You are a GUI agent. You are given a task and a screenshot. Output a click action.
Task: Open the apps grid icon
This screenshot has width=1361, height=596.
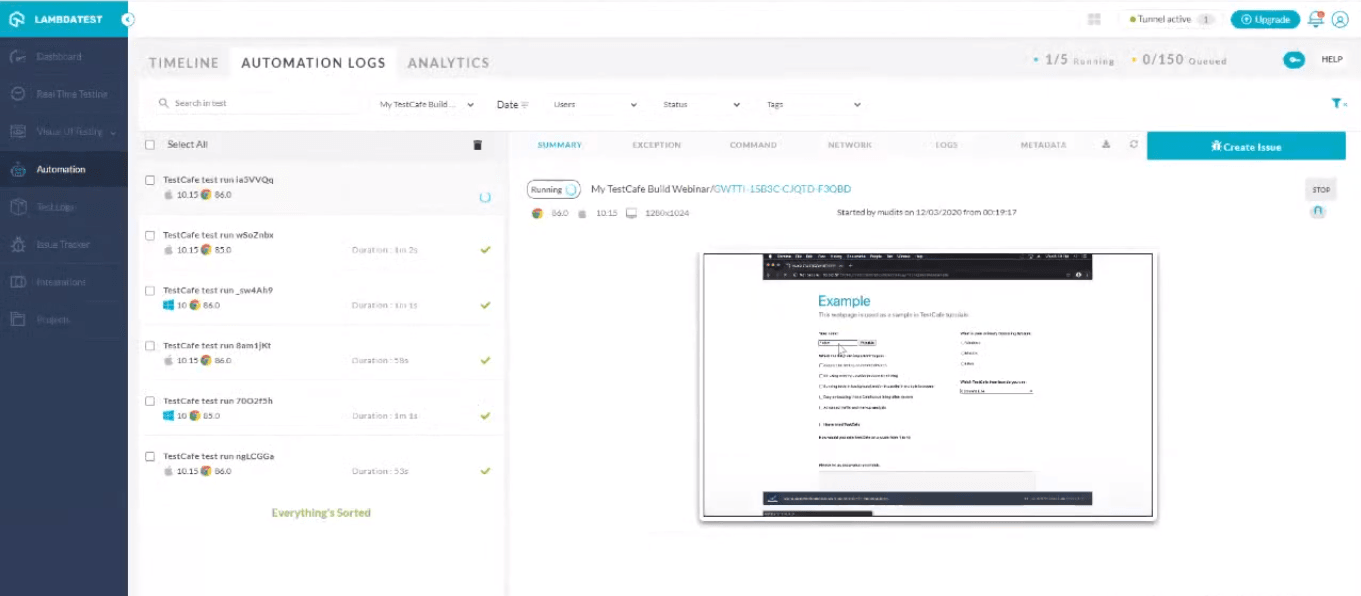pos(1094,19)
